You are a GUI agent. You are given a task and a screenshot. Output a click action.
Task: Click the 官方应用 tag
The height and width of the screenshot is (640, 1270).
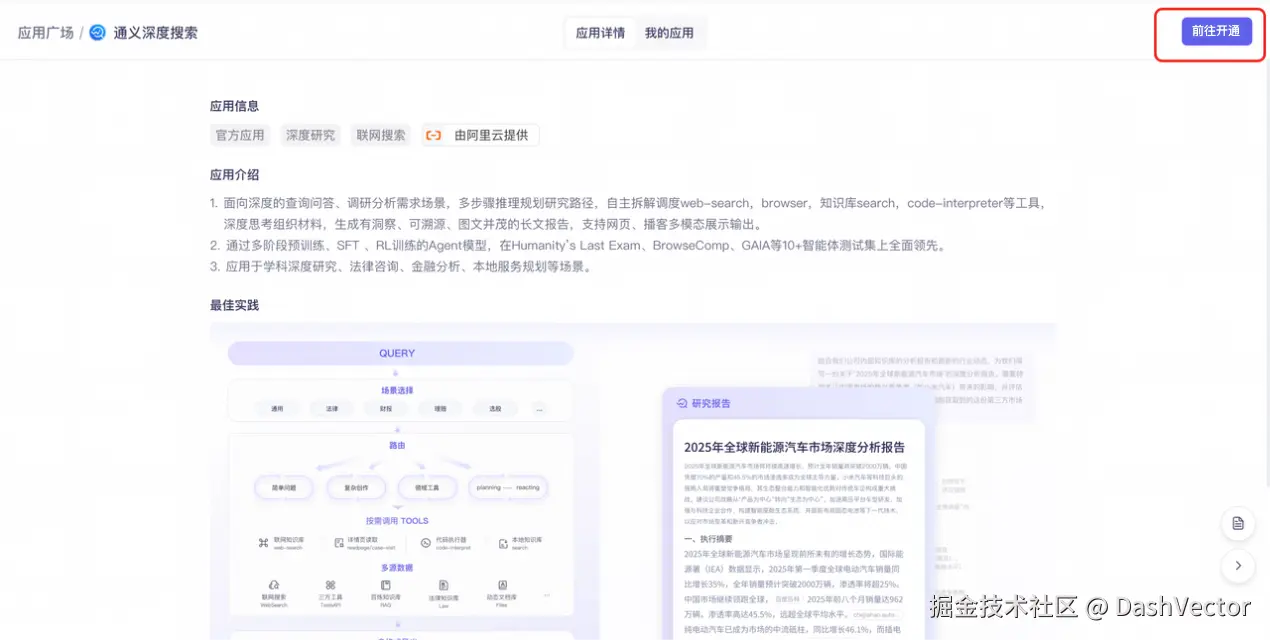(240, 135)
